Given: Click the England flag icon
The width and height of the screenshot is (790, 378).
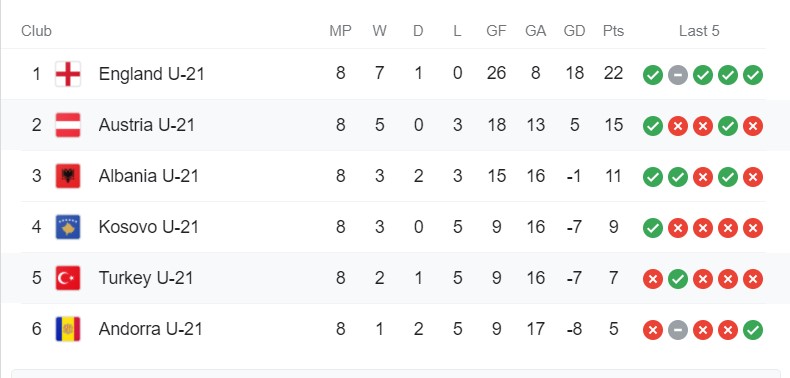Looking at the screenshot, I should pos(68,74).
